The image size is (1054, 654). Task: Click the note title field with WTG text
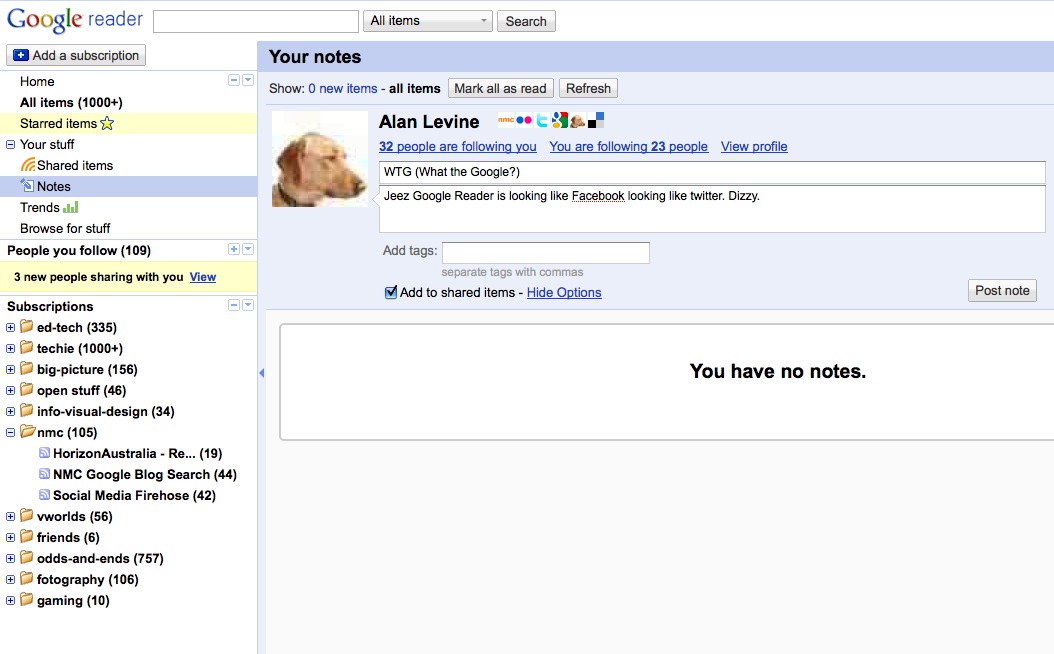[713, 172]
